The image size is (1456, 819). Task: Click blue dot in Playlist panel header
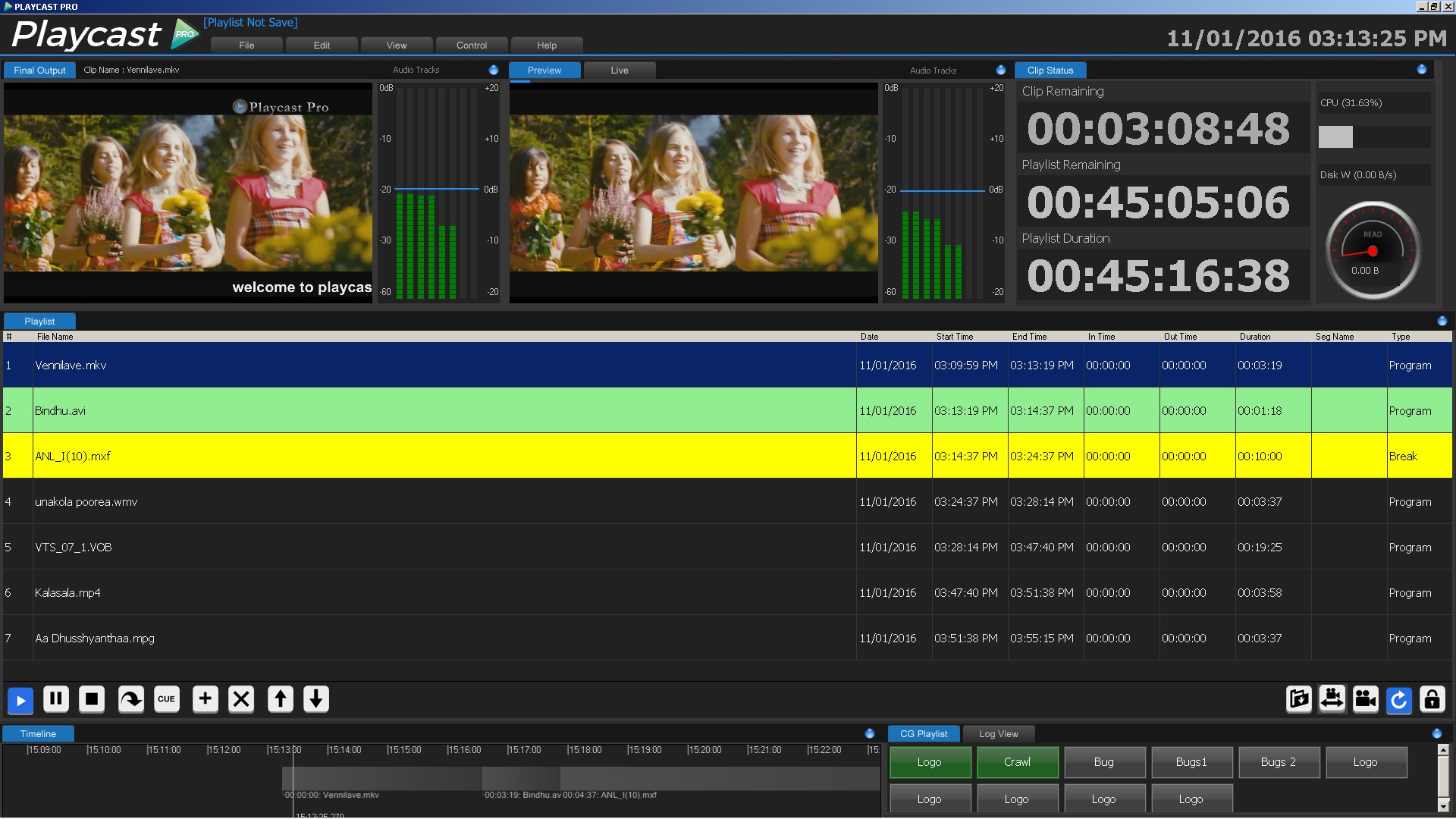1442,321
